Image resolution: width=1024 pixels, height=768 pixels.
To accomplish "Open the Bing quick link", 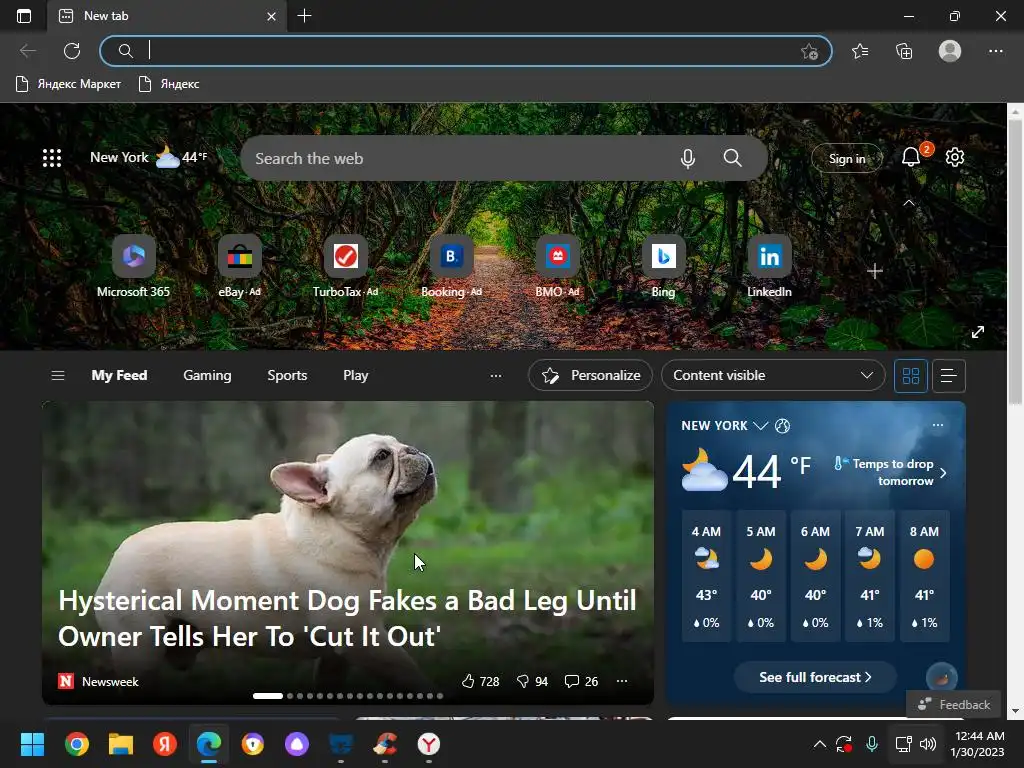I will click(664, 267).
